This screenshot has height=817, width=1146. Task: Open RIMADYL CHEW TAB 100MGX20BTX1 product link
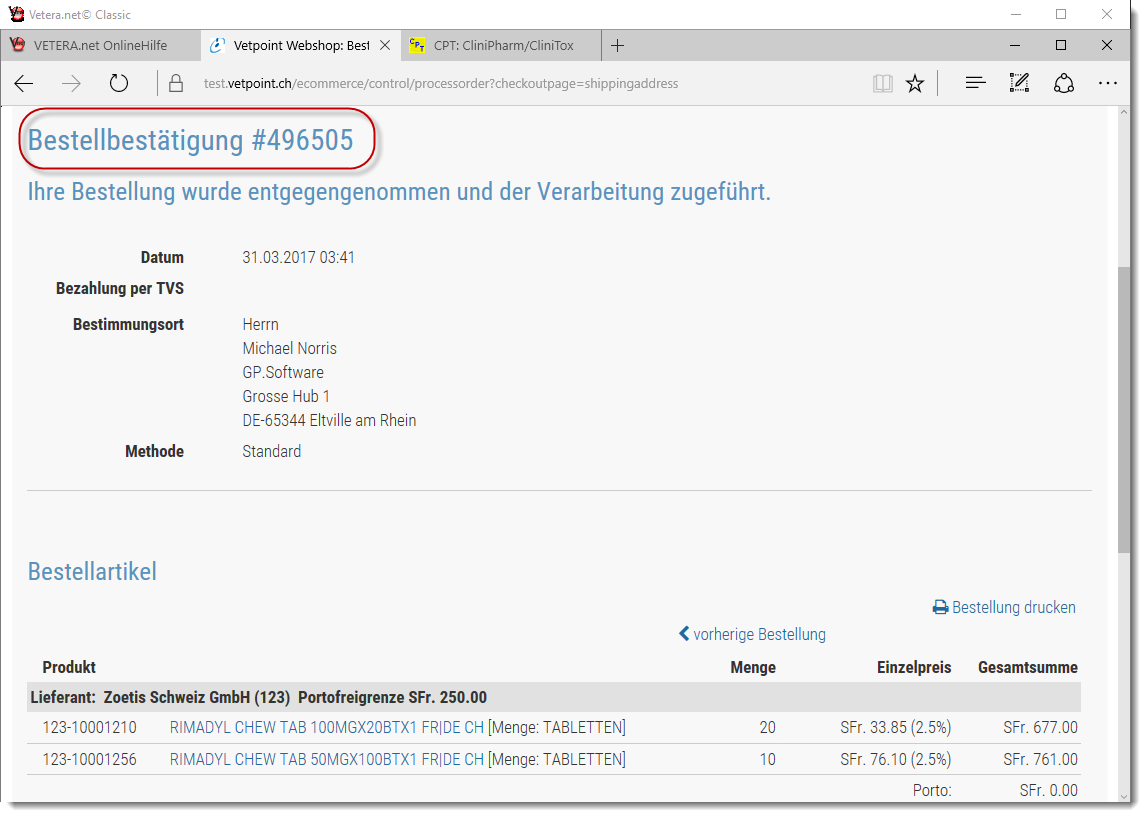pyautogui.click(x=326, y=727)
